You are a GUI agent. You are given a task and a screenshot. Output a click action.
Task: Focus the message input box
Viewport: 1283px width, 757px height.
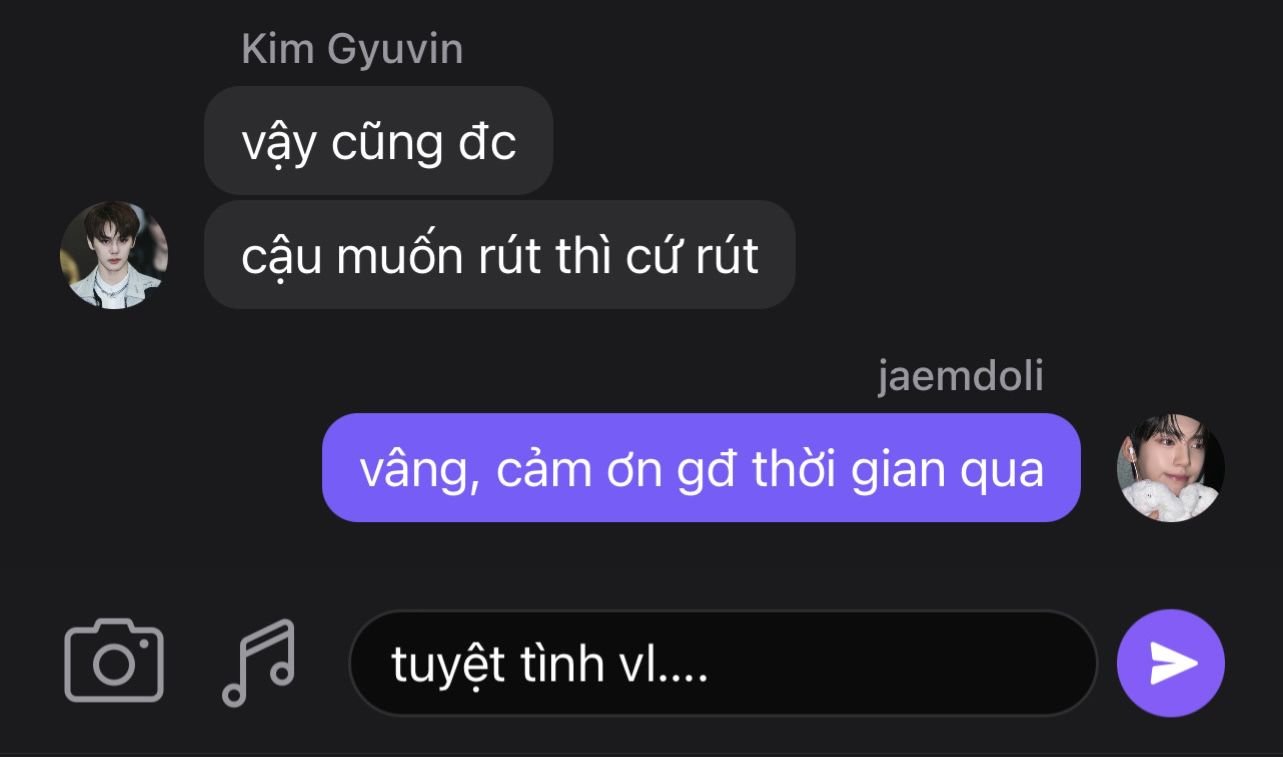coord(723,663)
